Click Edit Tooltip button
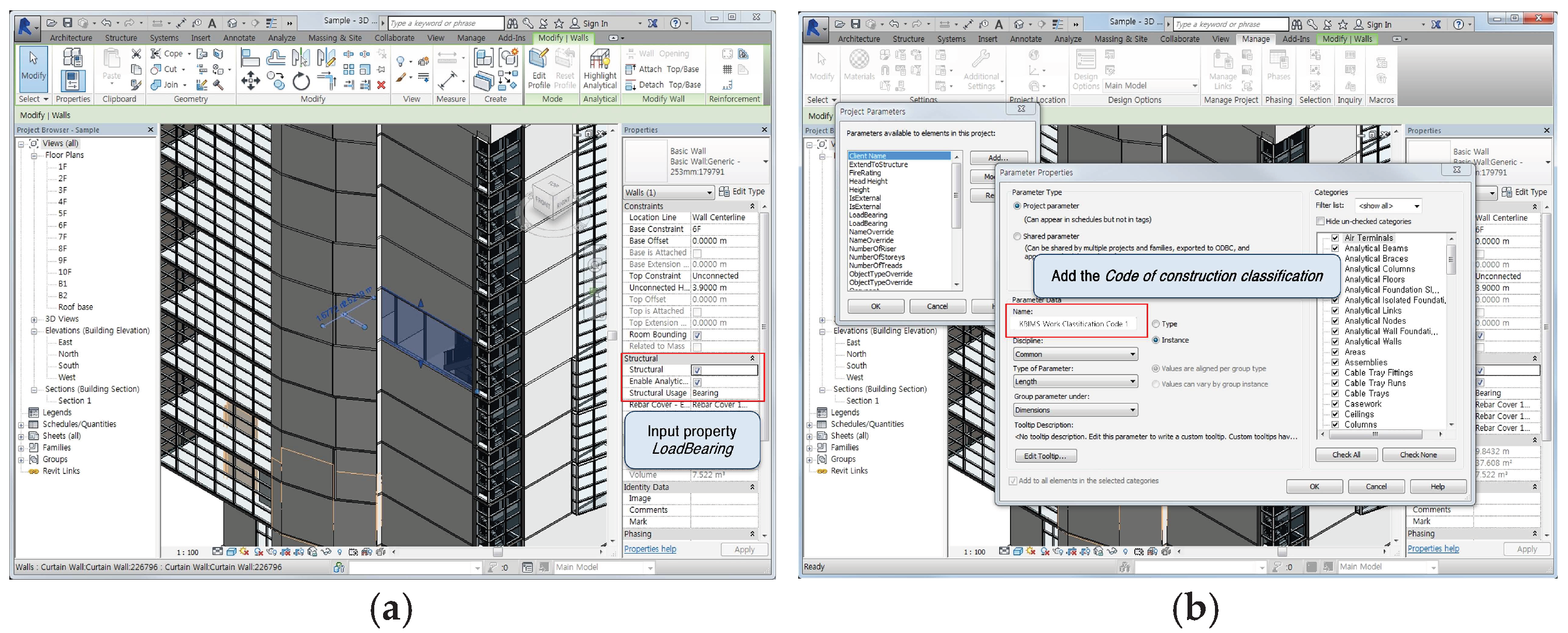Viewport: 1568px width, 633px height. click(x=1045, y=456)
